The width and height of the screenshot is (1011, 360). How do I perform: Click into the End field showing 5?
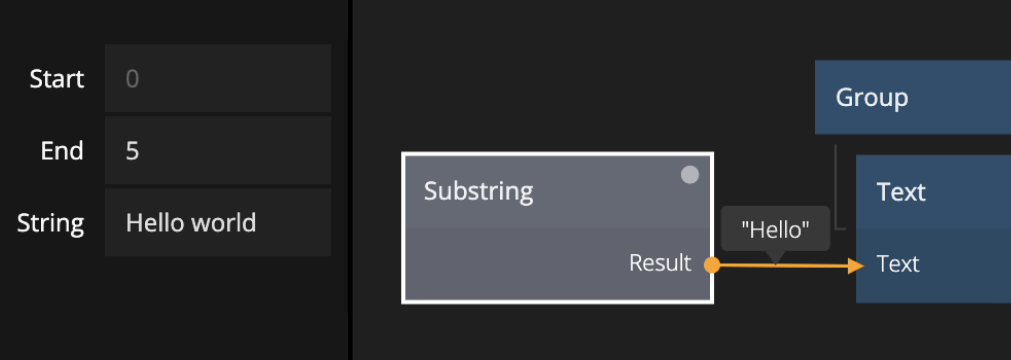pyautogui.click(x=218, y=150)
